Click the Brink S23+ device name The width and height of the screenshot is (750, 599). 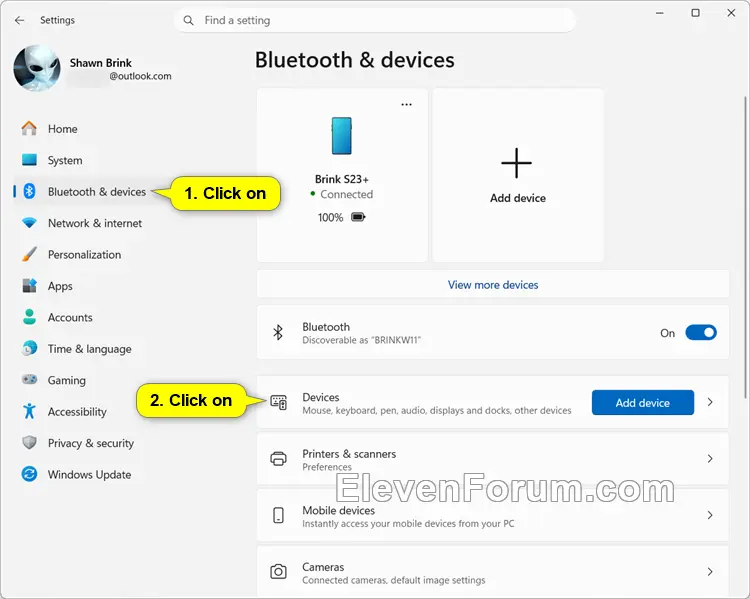click(342, 179)
